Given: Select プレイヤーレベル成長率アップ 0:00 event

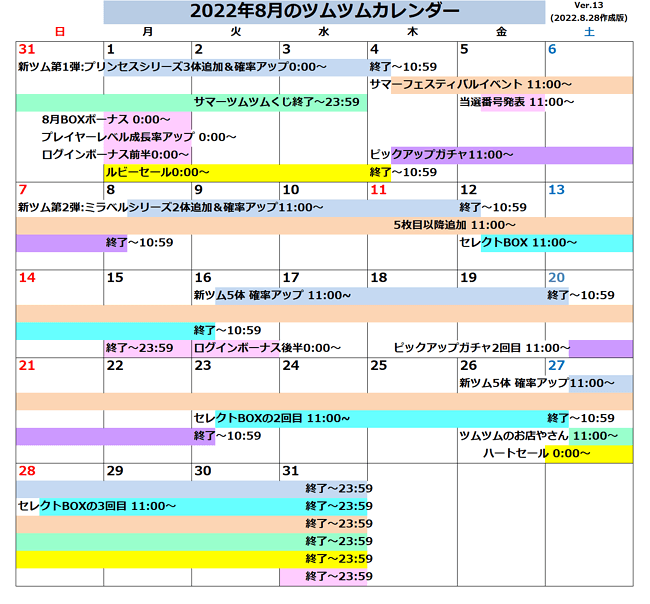Looking at the screenshot, I should click(138, 137).
